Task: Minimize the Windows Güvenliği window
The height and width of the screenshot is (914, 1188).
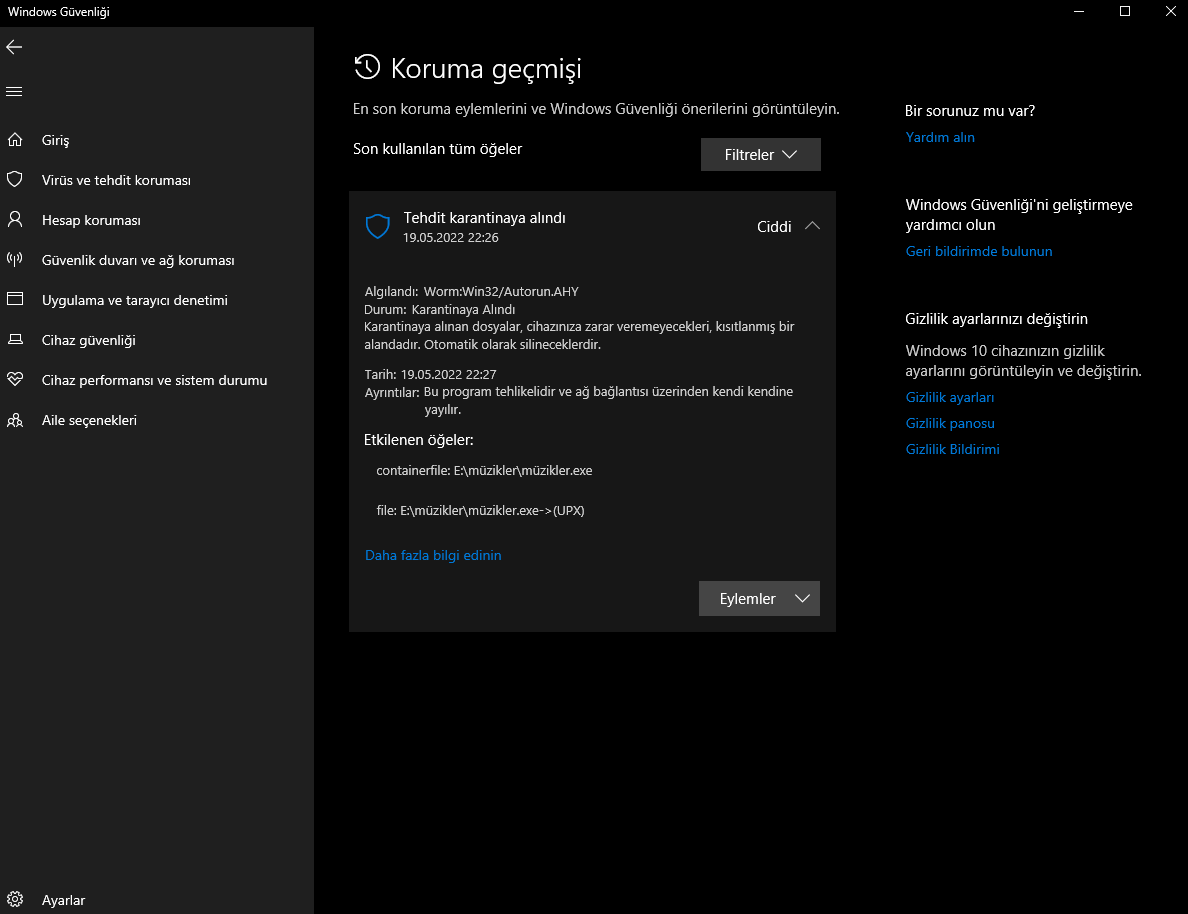Action: [1079, 11]
